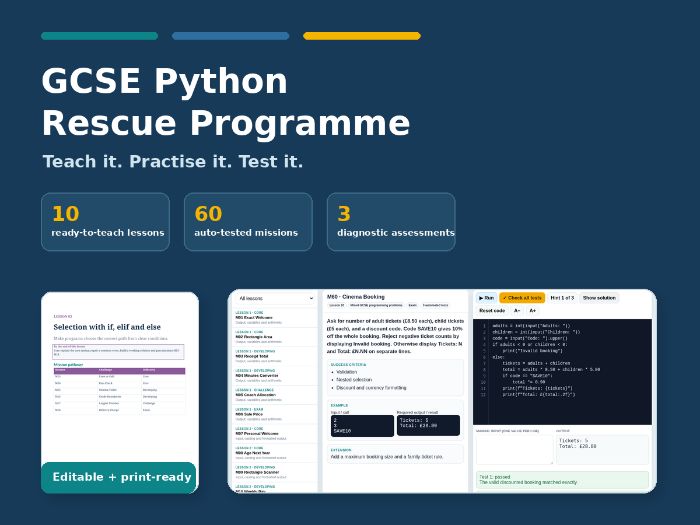Click the Nested selection criteria bullet

[354, 380]
